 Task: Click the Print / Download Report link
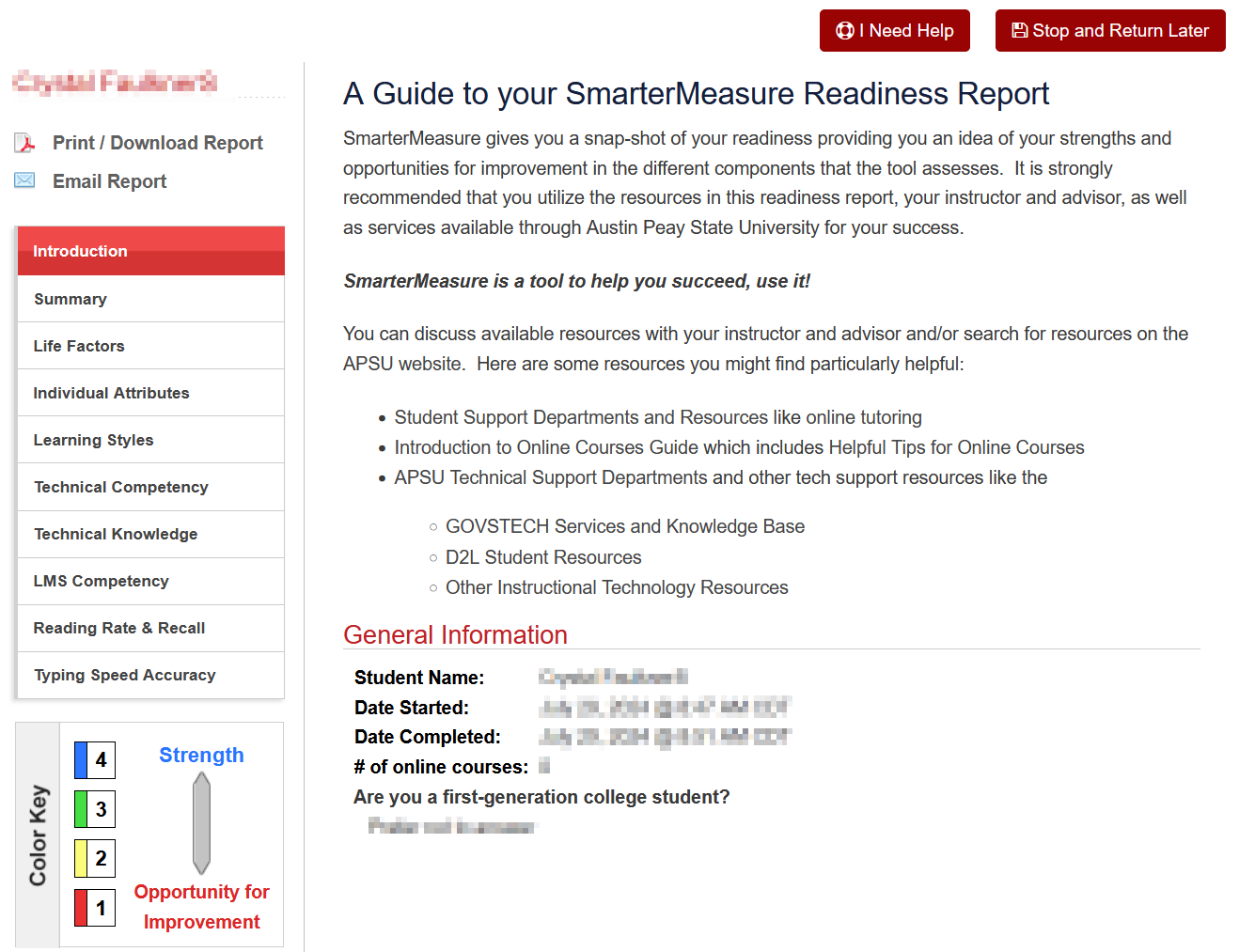click(157, 143)
